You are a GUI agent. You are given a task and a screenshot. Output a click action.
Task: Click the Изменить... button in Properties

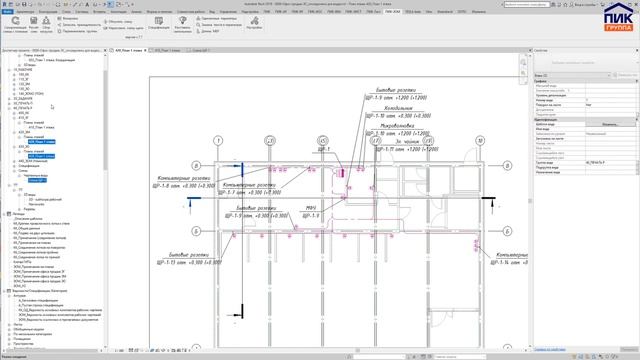[x=611, y=124]
